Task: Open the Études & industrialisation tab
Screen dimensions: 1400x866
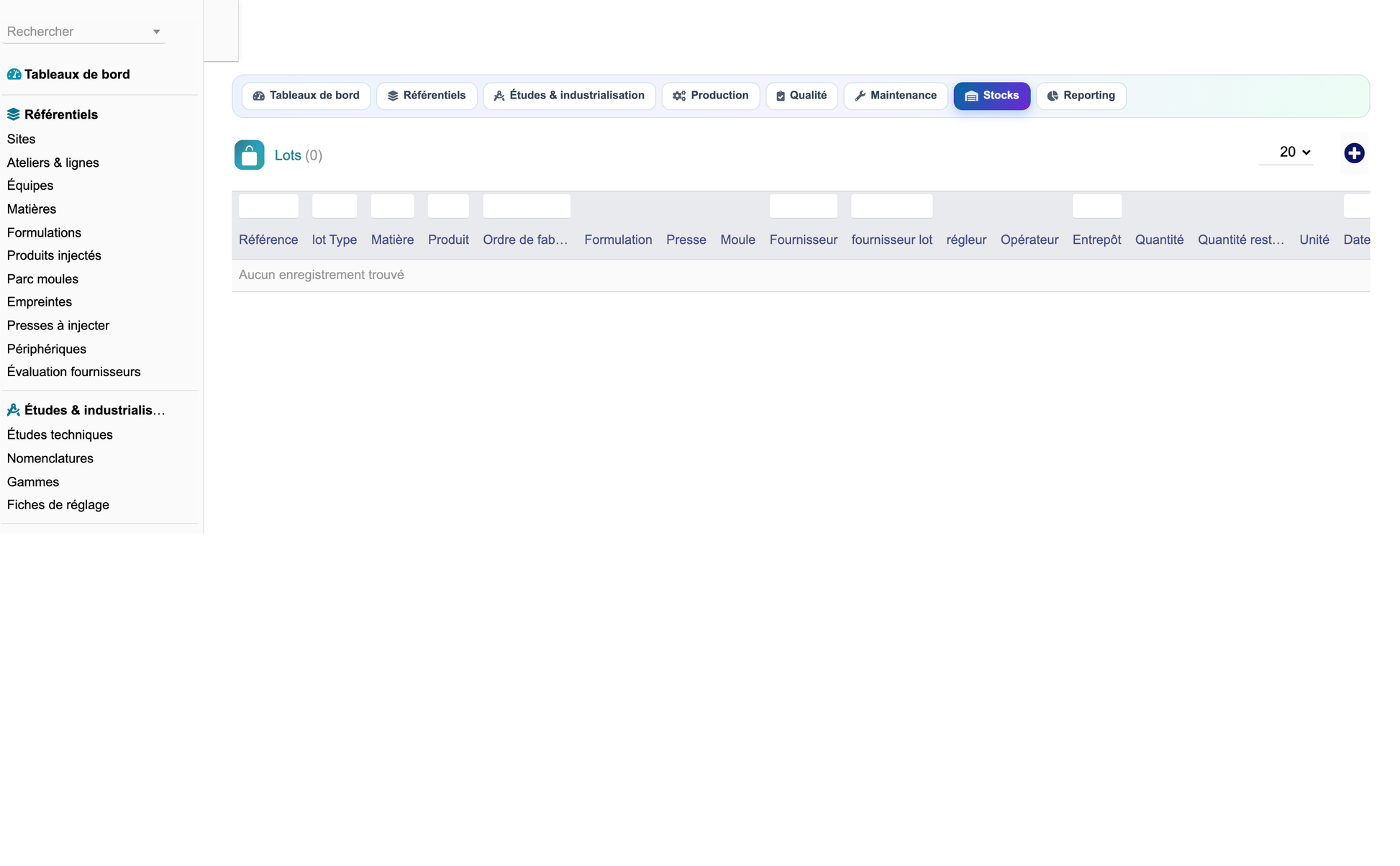Action: point(569,96)
